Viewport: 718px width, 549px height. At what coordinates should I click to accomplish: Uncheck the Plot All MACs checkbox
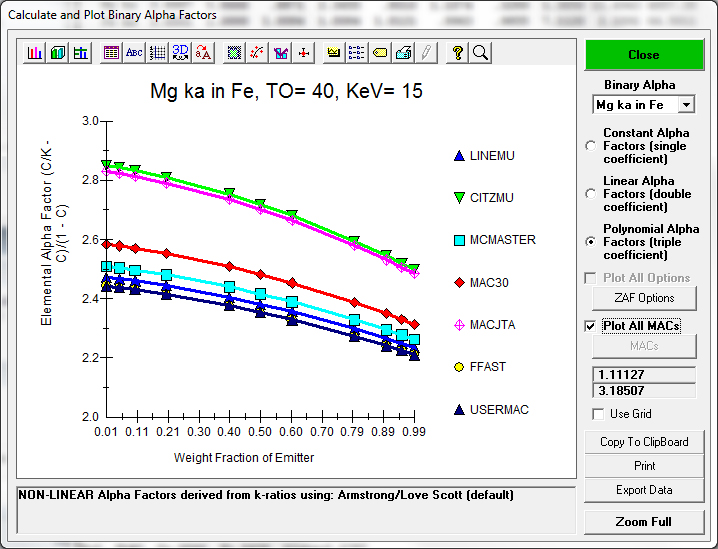[592, 326]
